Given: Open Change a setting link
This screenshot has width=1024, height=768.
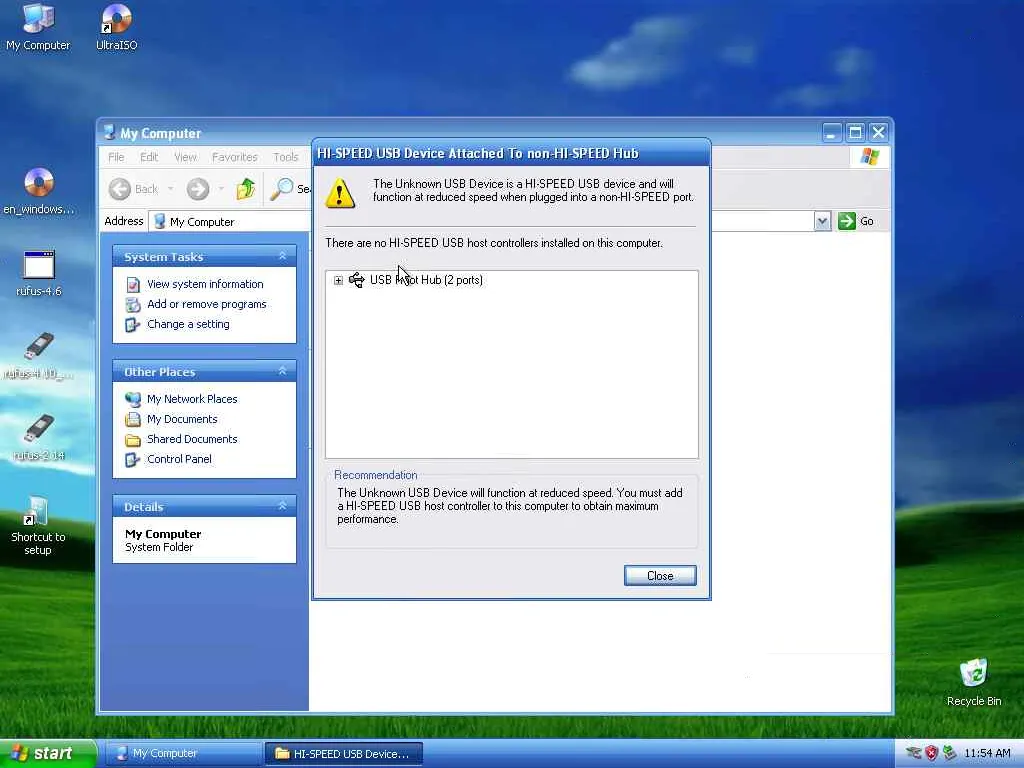Looking at the screenshot, I should [x=188, y=325].
